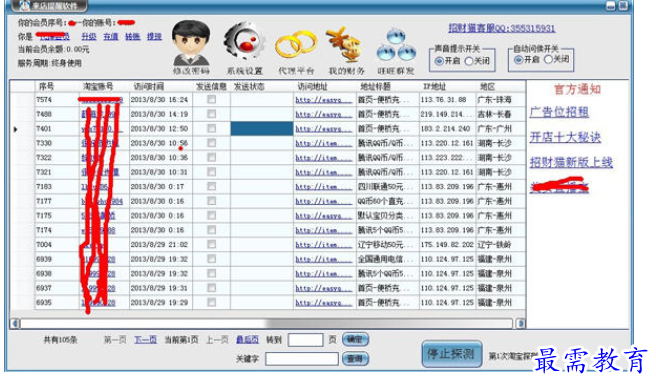Select highlighted 发送状态 cell in row 7401

click(262, 128)
